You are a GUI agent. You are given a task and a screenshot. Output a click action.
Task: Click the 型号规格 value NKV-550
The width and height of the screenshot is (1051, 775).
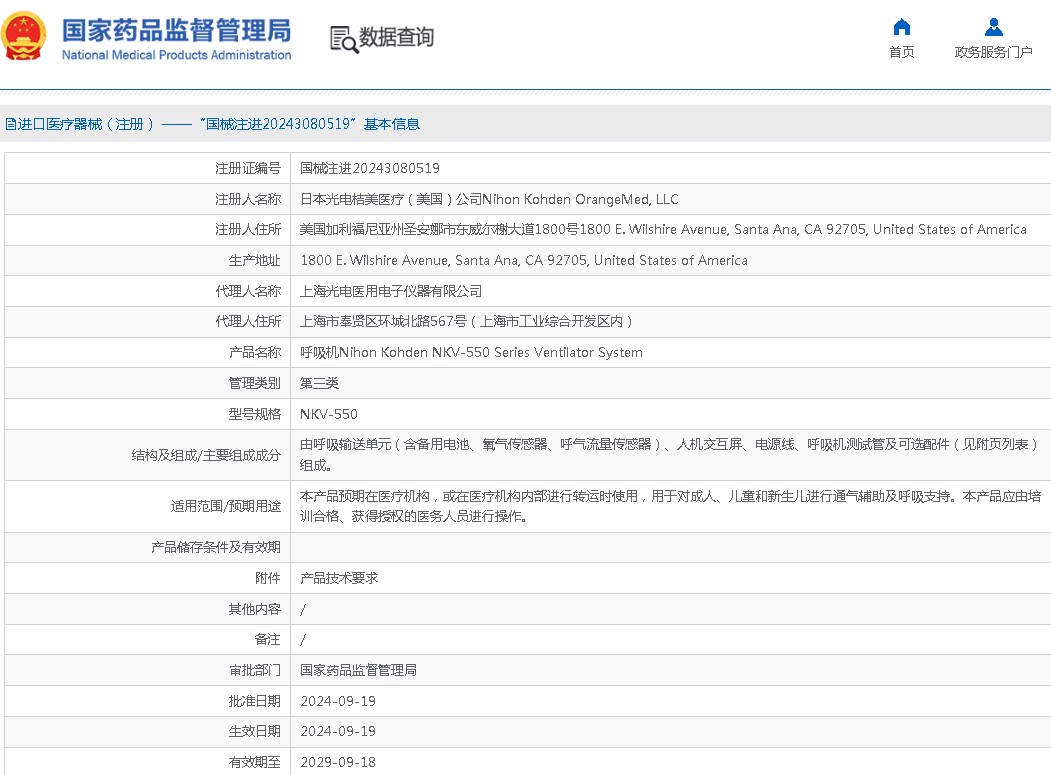pos(329,414)
